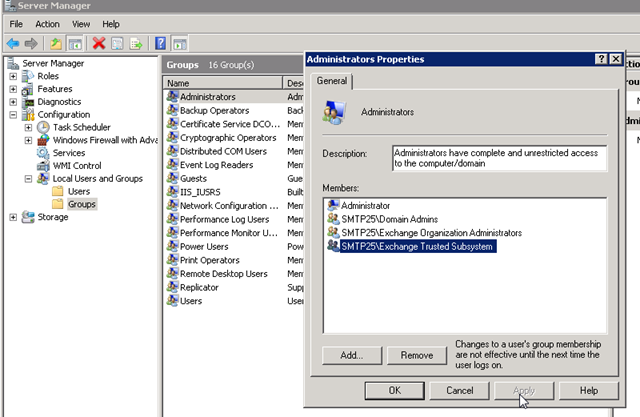Image resolution: width=640 pixels, height=417 pixels.
Task: Click the Users folder icon in tree
Action: 58,191
